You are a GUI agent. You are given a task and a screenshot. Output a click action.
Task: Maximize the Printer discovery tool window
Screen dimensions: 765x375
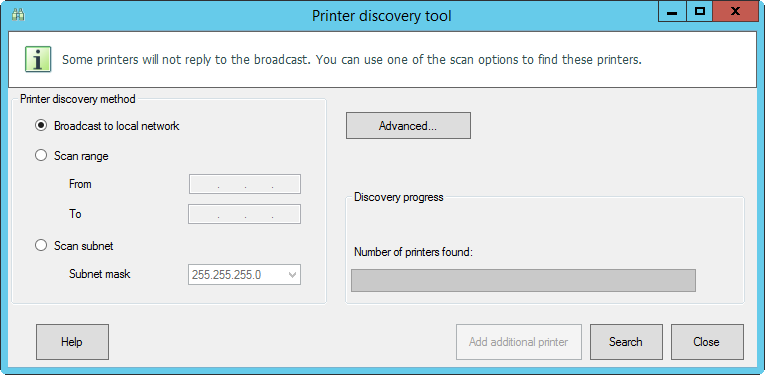700,12
